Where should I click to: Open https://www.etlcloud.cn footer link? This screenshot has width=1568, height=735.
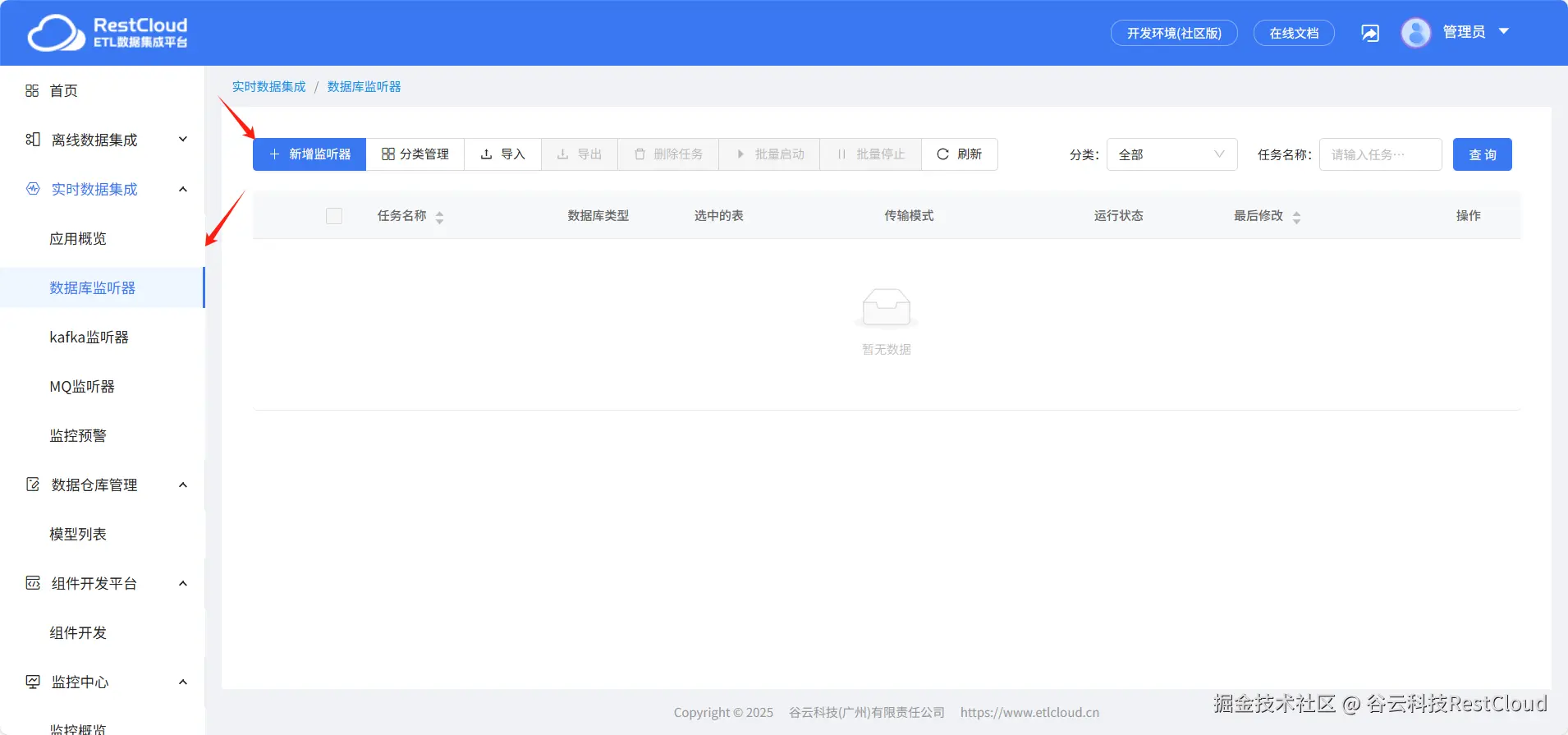(1029, 712)
